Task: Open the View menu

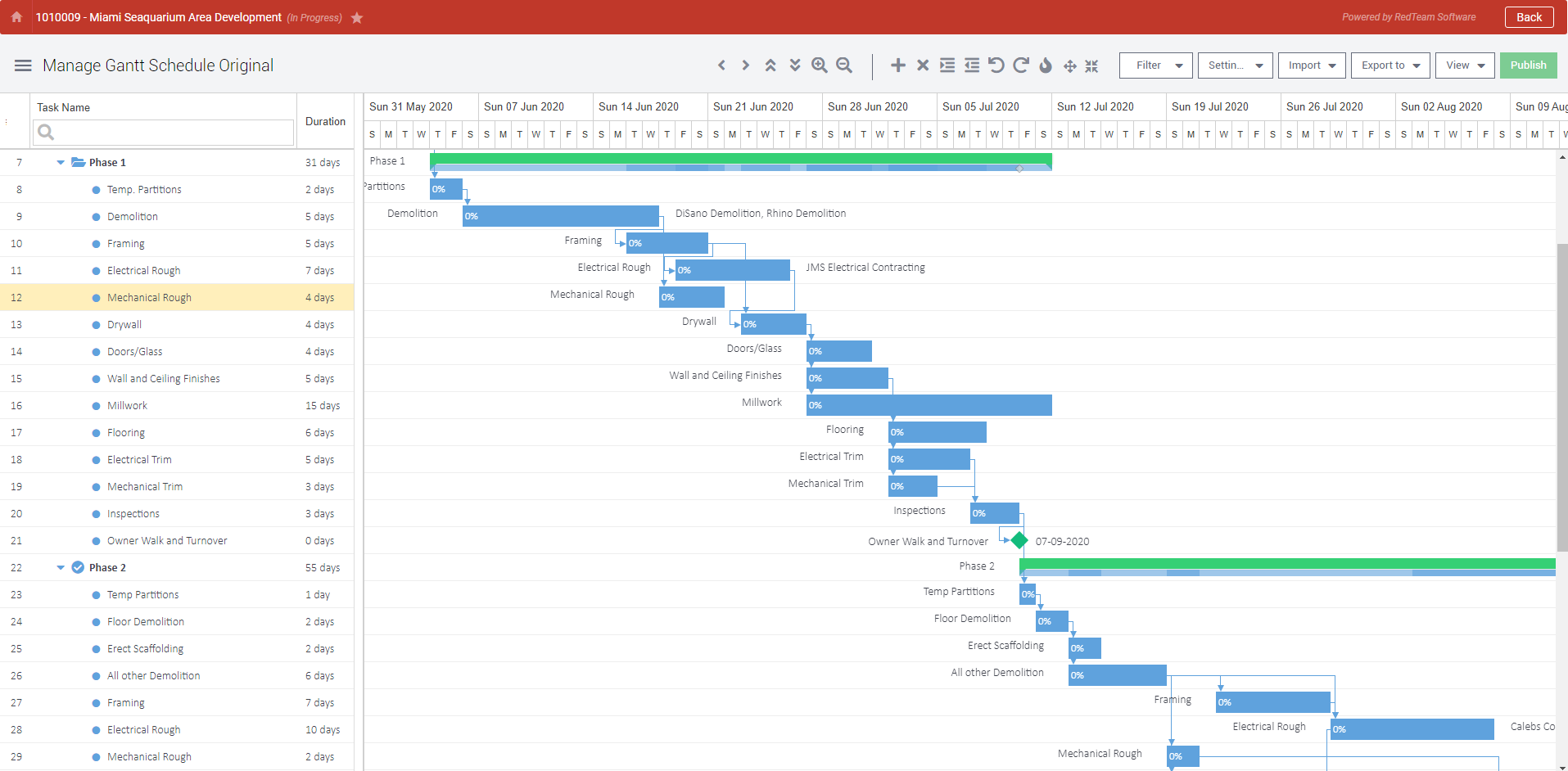Action: 1465,65
